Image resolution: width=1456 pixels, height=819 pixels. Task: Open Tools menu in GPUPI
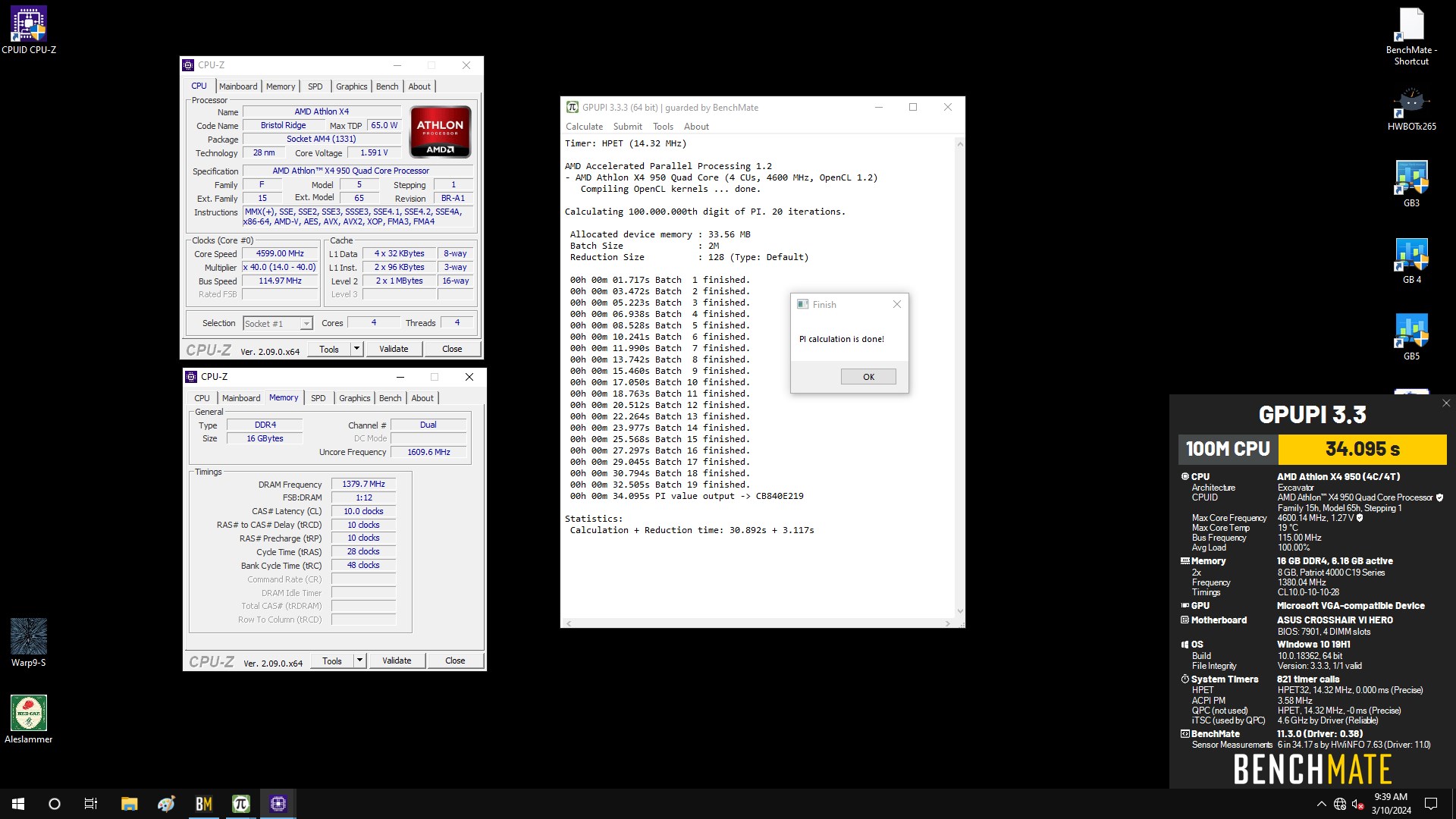pos(663,127)
